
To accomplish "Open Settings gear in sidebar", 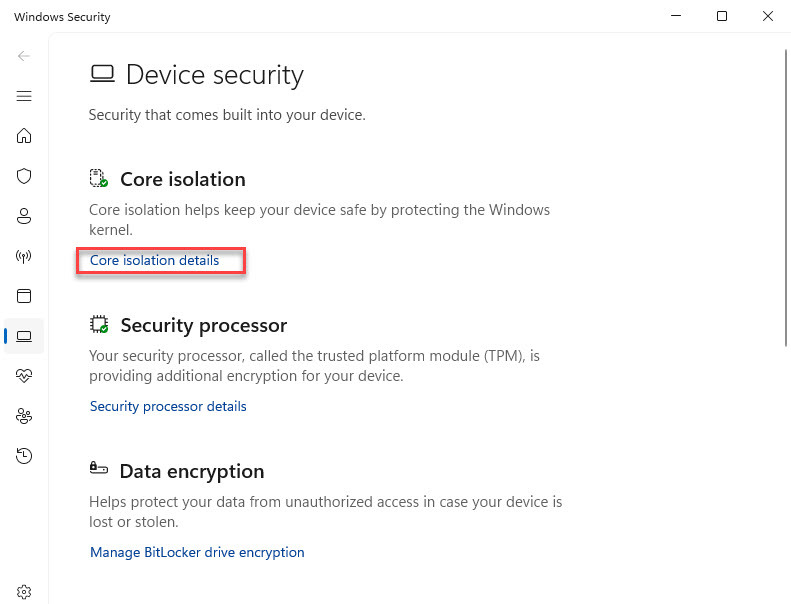I will coord(24,591).
